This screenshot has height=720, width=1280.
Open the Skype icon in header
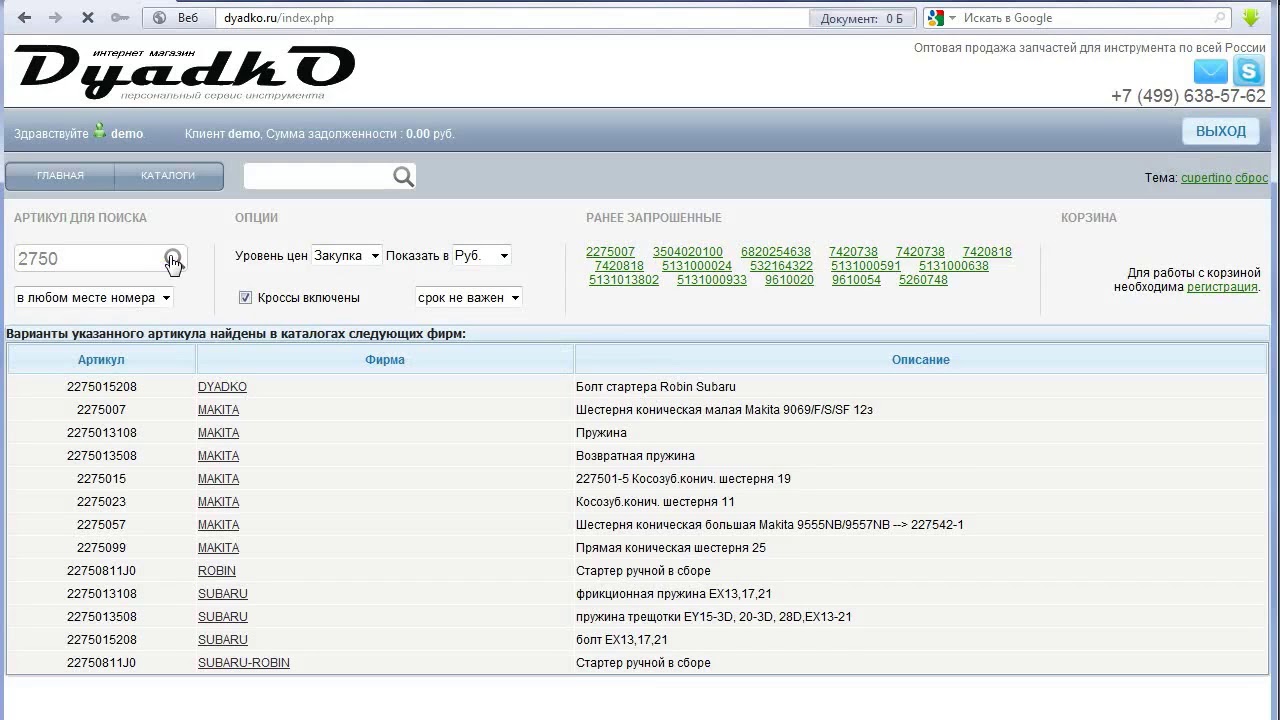click(1249, 71)
